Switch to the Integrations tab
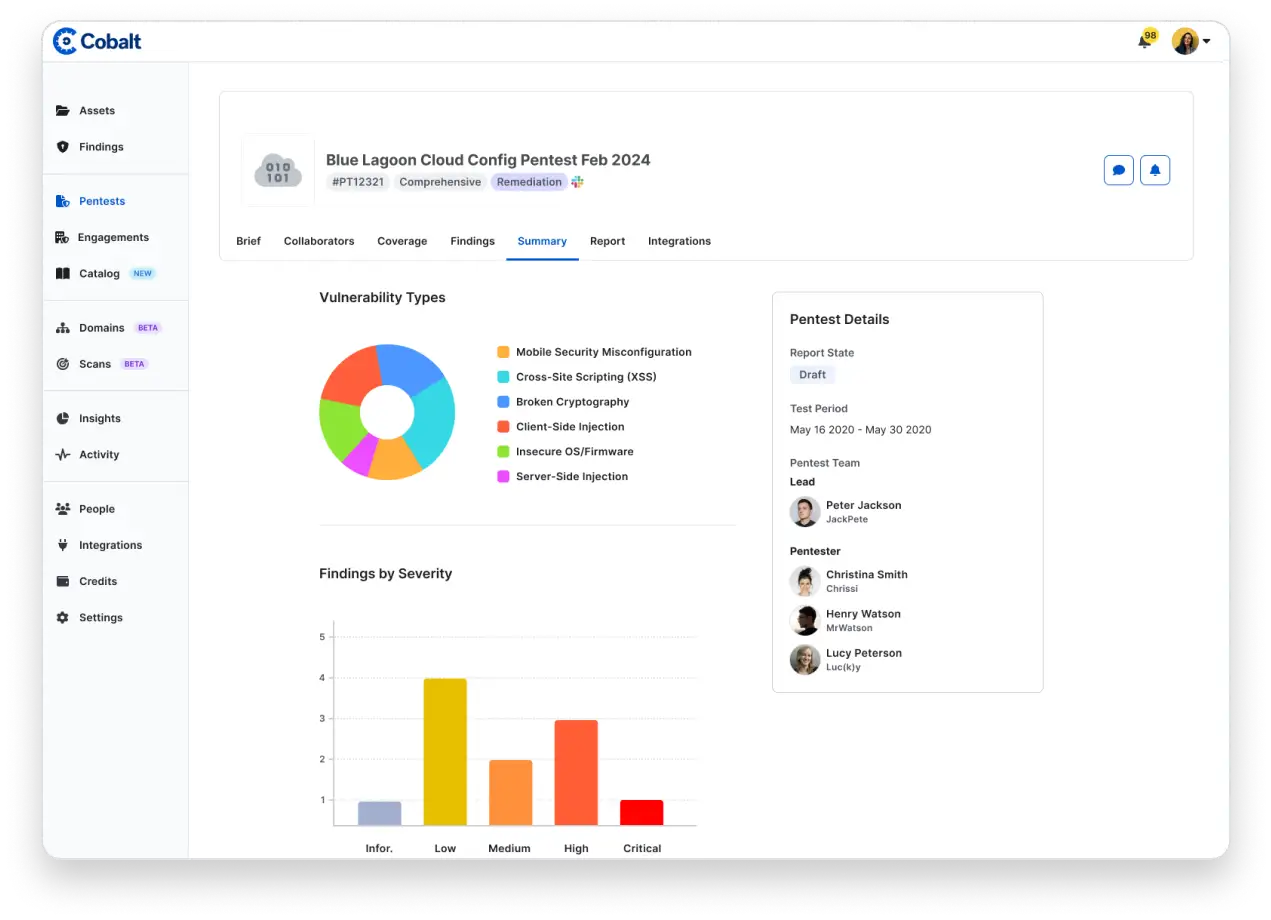Viewport: 1271px width, 920px height. click(x=679, y=241)
